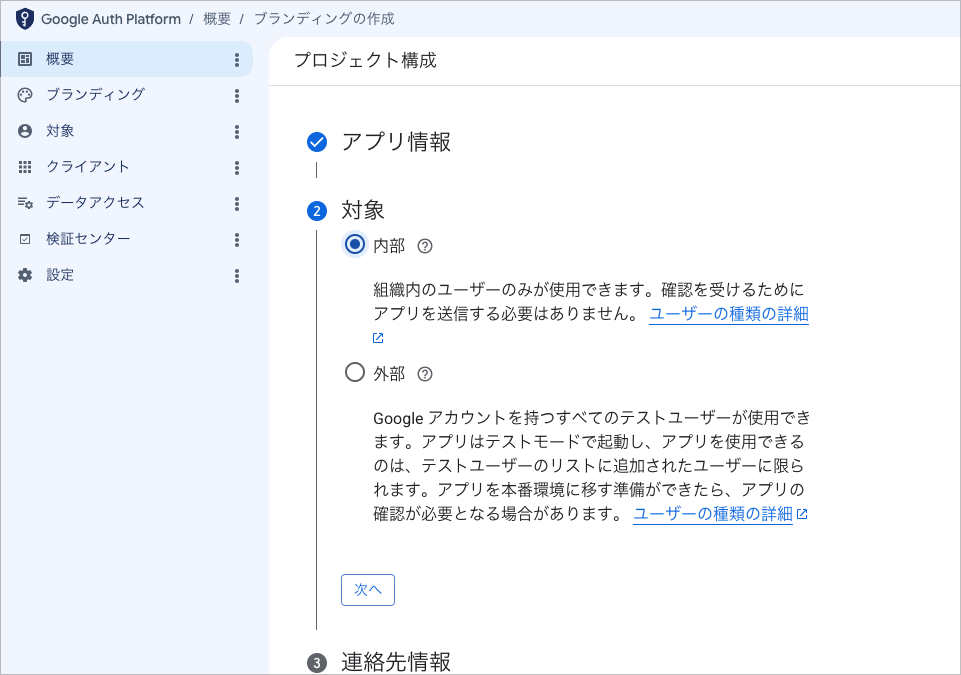
Task: Open the three-dot menu for 設定
Action: point(237,275)
